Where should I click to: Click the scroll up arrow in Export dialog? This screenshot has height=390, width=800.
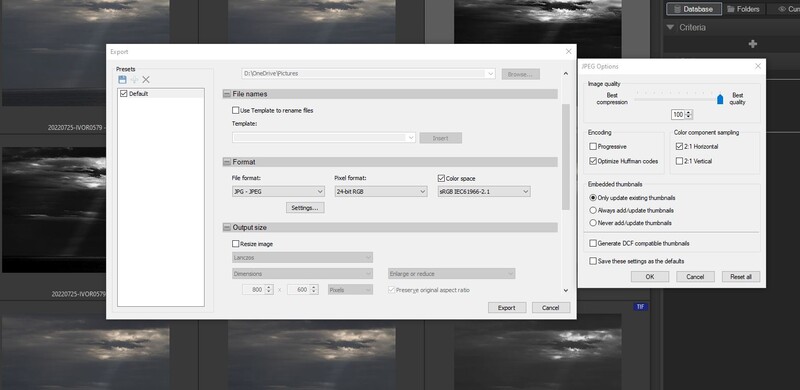(565, 74)
